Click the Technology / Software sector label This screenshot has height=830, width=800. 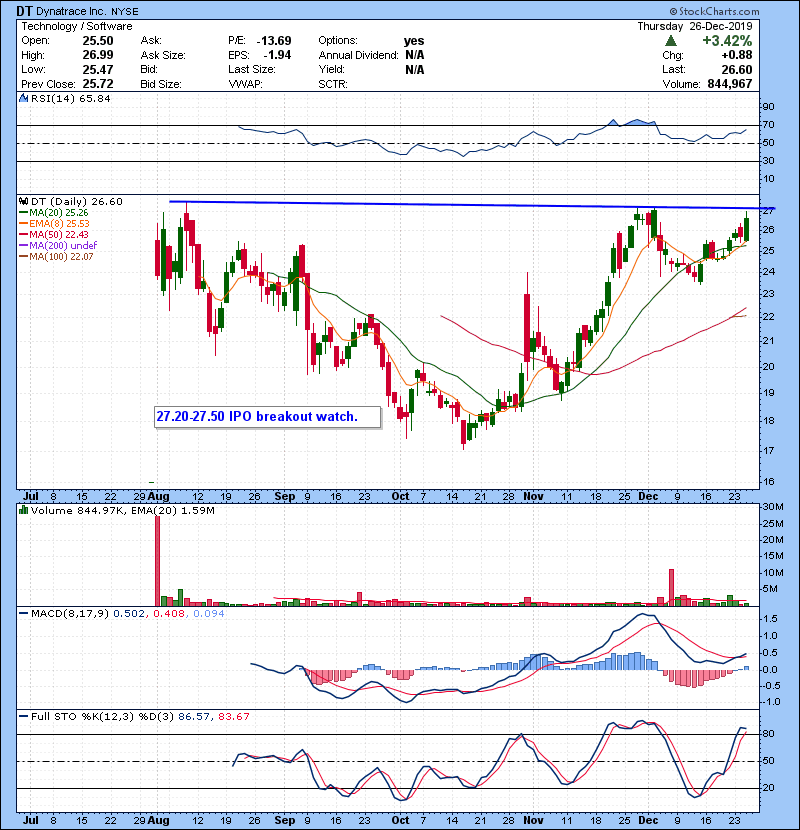77,26
